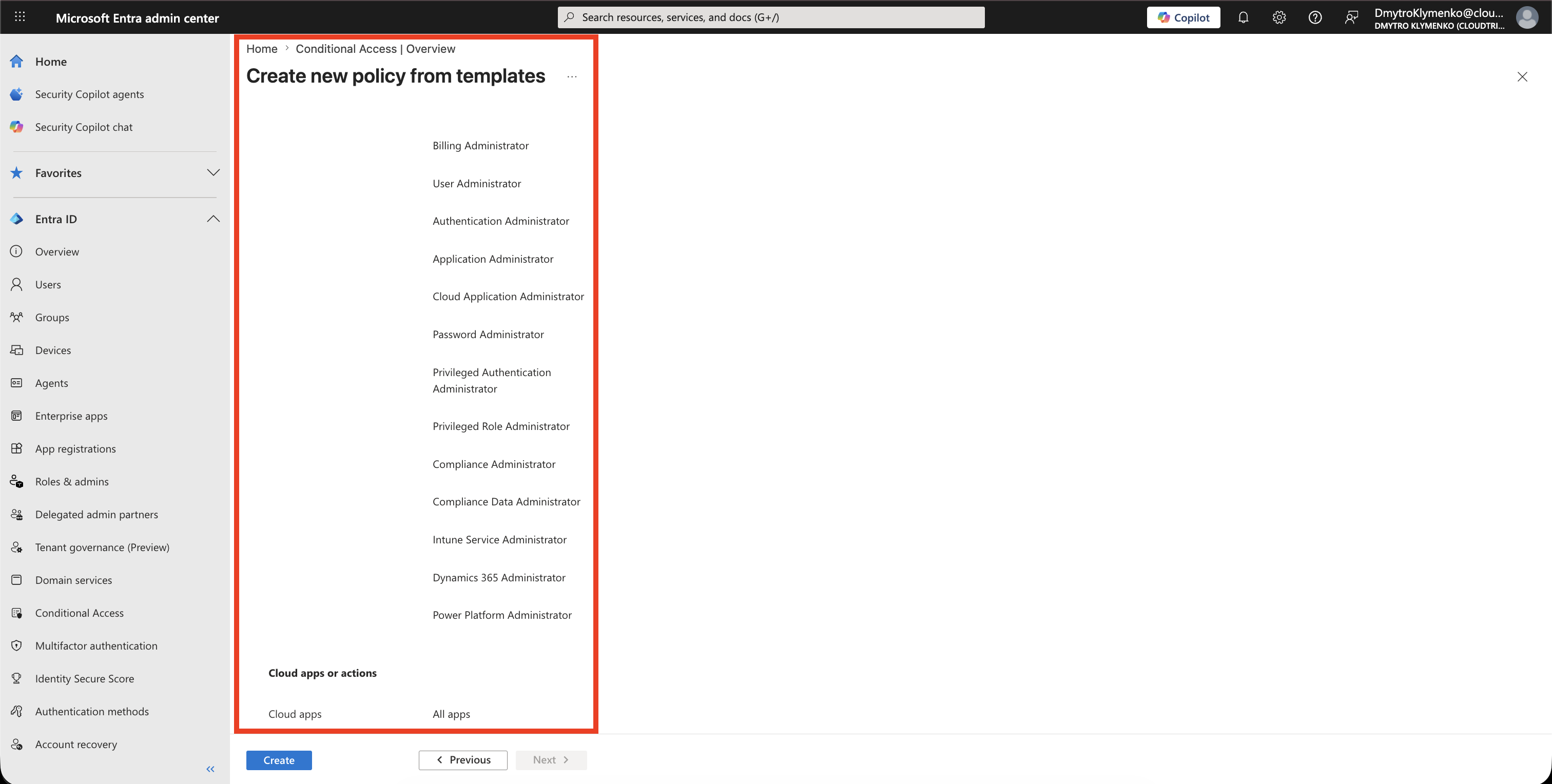
Task: Follow the Home breadcrumb link
Action: click(x=261, y=49)
